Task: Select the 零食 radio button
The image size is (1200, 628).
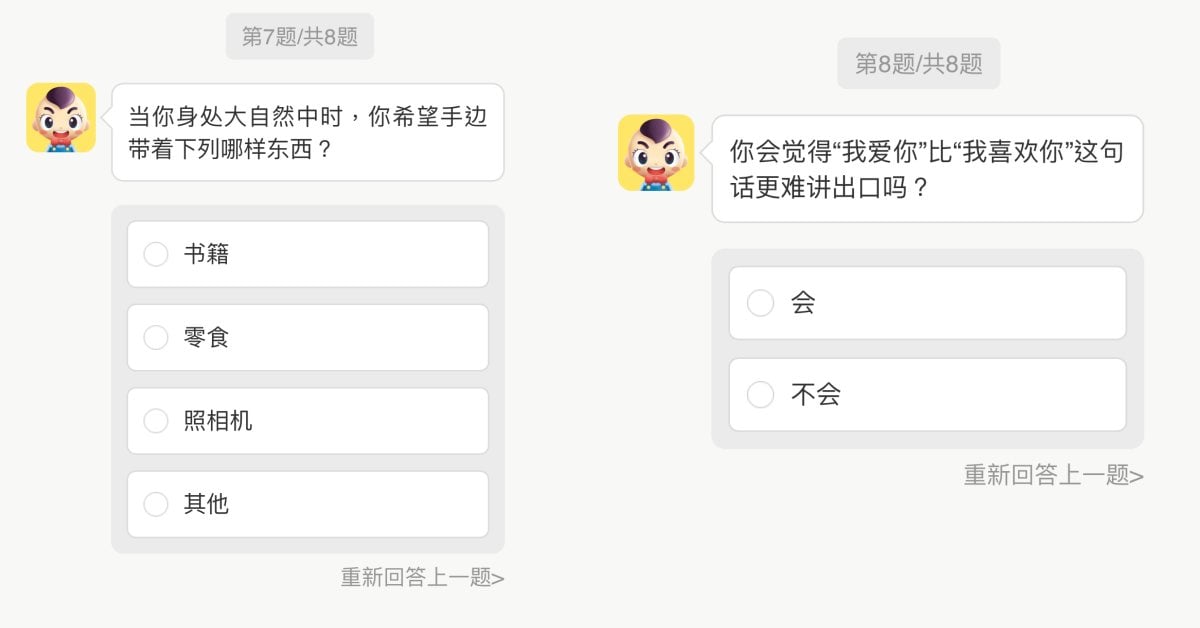Action: coord(156,338)
